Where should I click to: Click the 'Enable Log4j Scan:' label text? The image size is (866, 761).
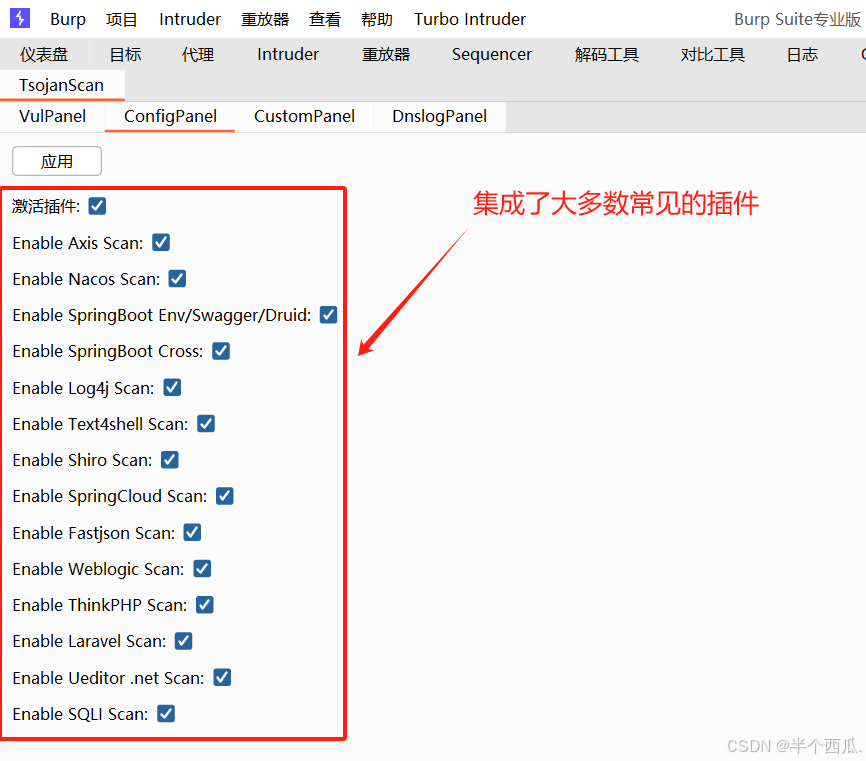click(83, 388)
